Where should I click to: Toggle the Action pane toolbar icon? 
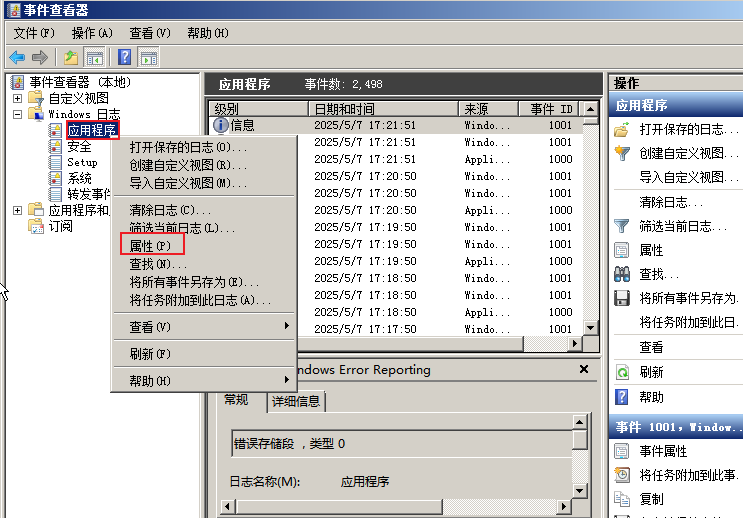click(x=149, y=58)
